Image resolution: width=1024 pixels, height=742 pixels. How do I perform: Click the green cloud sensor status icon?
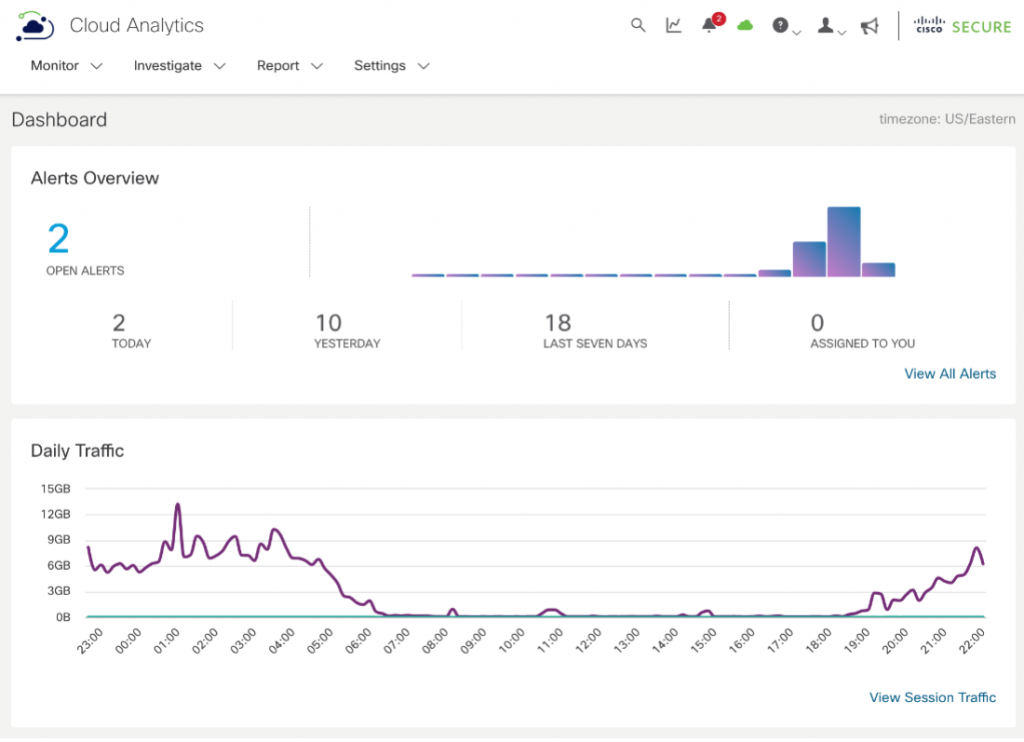click(x=745, y=26)
